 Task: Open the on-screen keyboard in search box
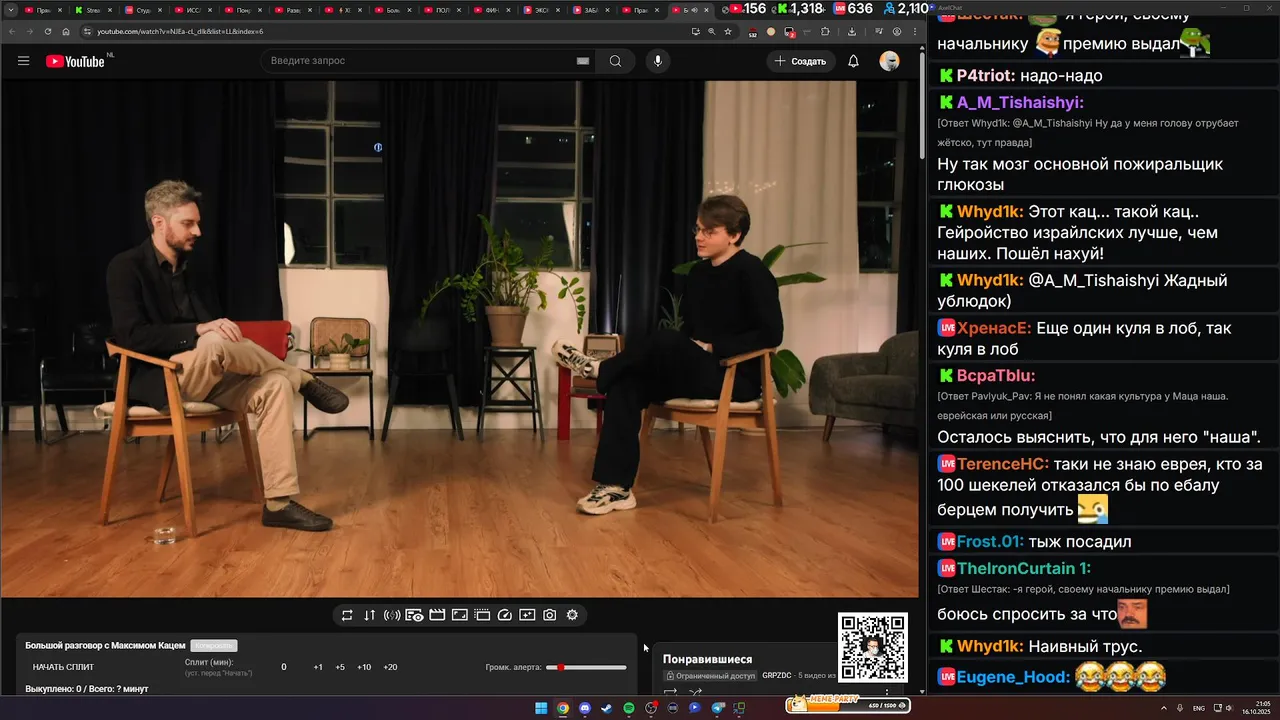[583, 61]
